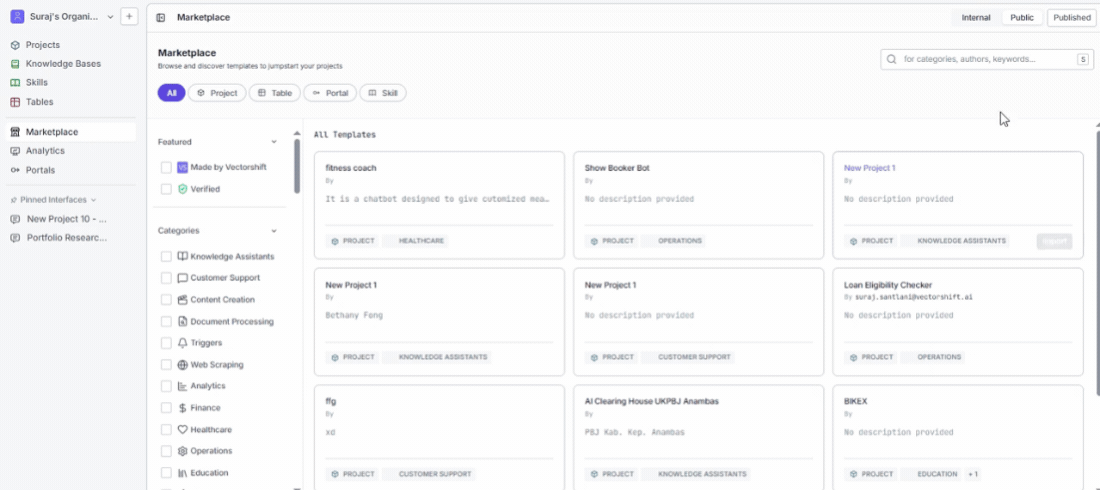Tick the Content Creation checkbox
The width and height of the screenshot is (1100, 490).
(166, 300)
